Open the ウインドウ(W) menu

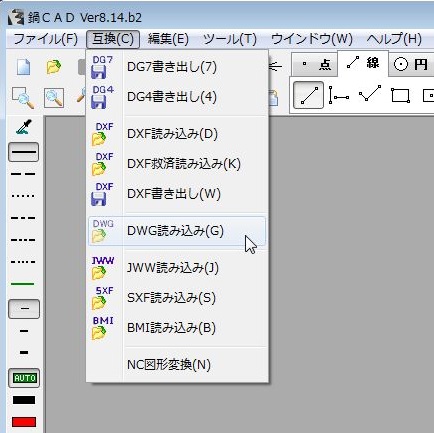click(x=312, y=39)
